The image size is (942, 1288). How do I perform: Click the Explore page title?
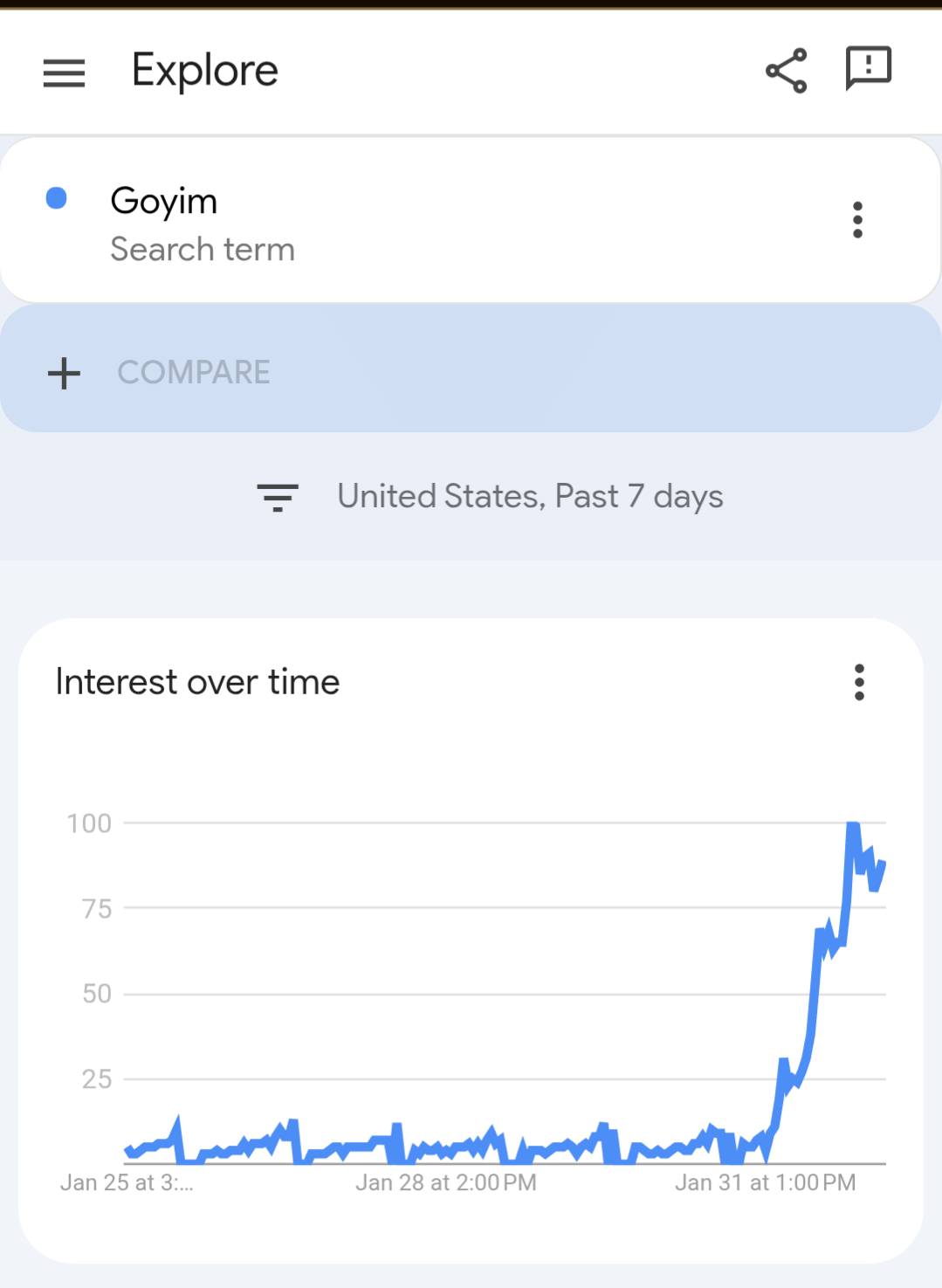coord(205,71)
